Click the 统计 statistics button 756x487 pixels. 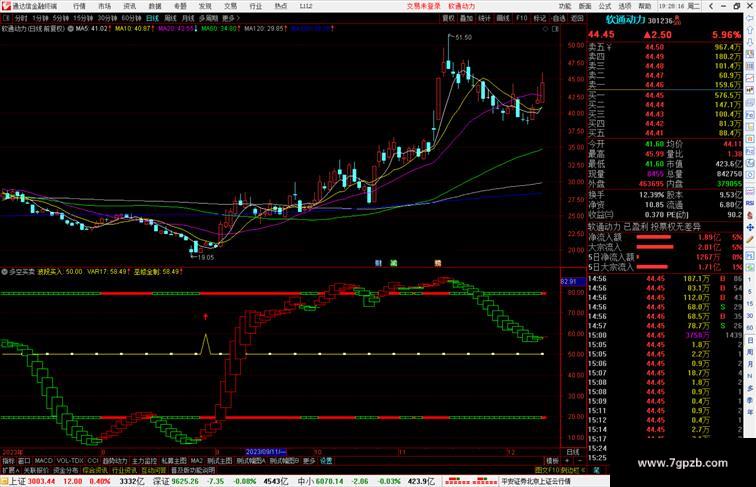pos(485,18)
